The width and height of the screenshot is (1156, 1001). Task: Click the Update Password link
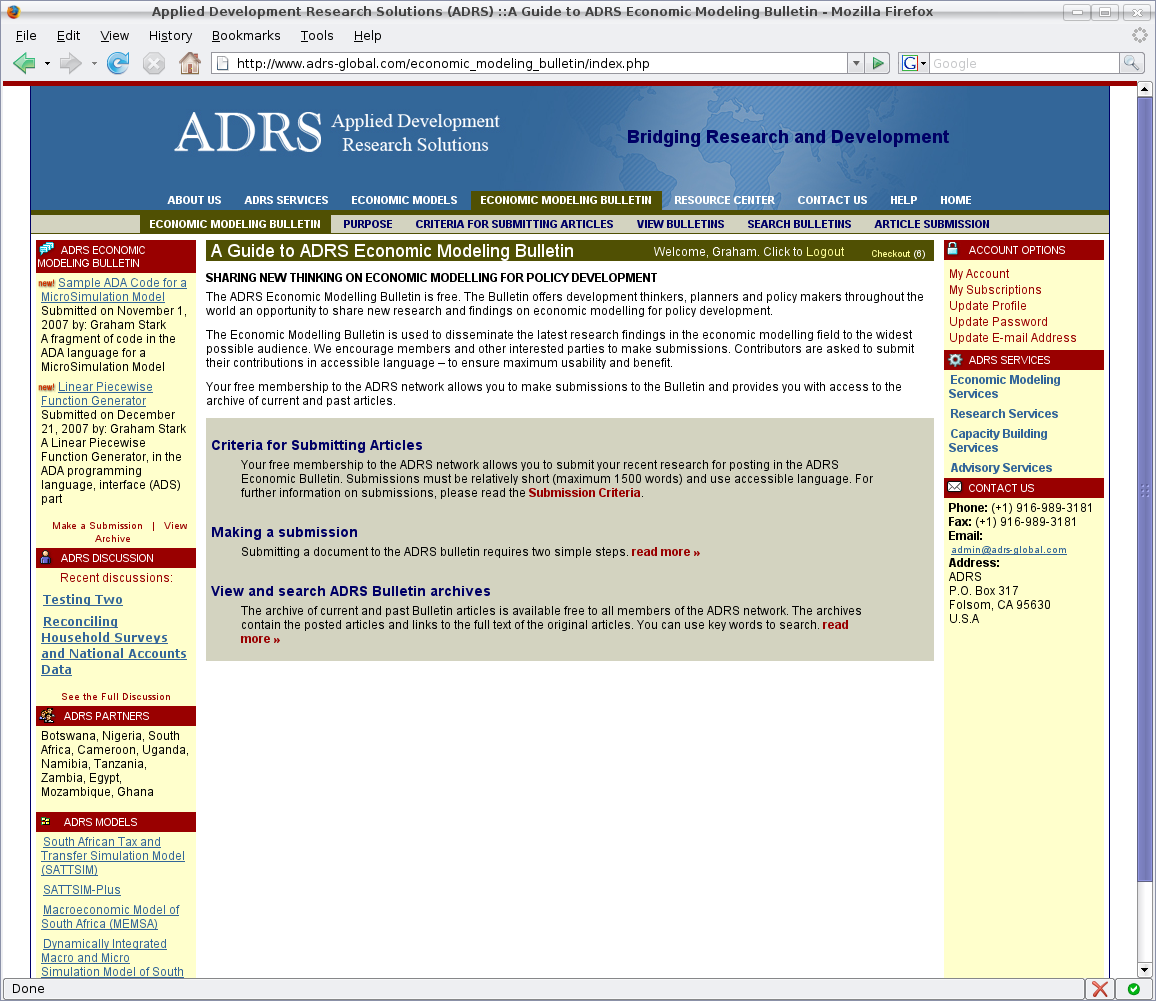coord(998,322)
